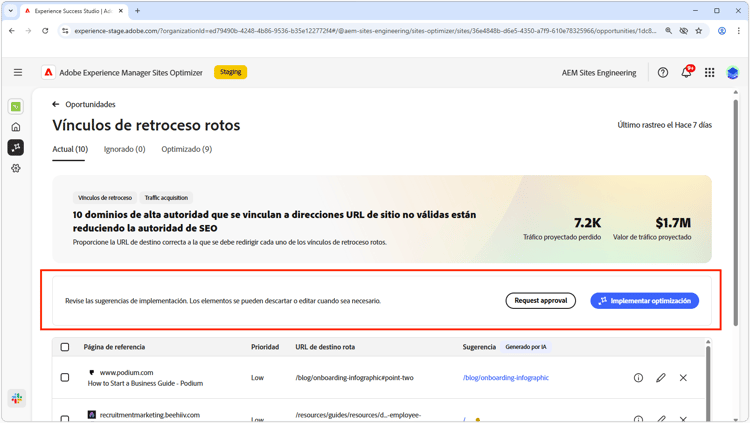The width and height of the screenshot is (750, 423).
Task: Reload the page in the browser
Action: [45, 31]
